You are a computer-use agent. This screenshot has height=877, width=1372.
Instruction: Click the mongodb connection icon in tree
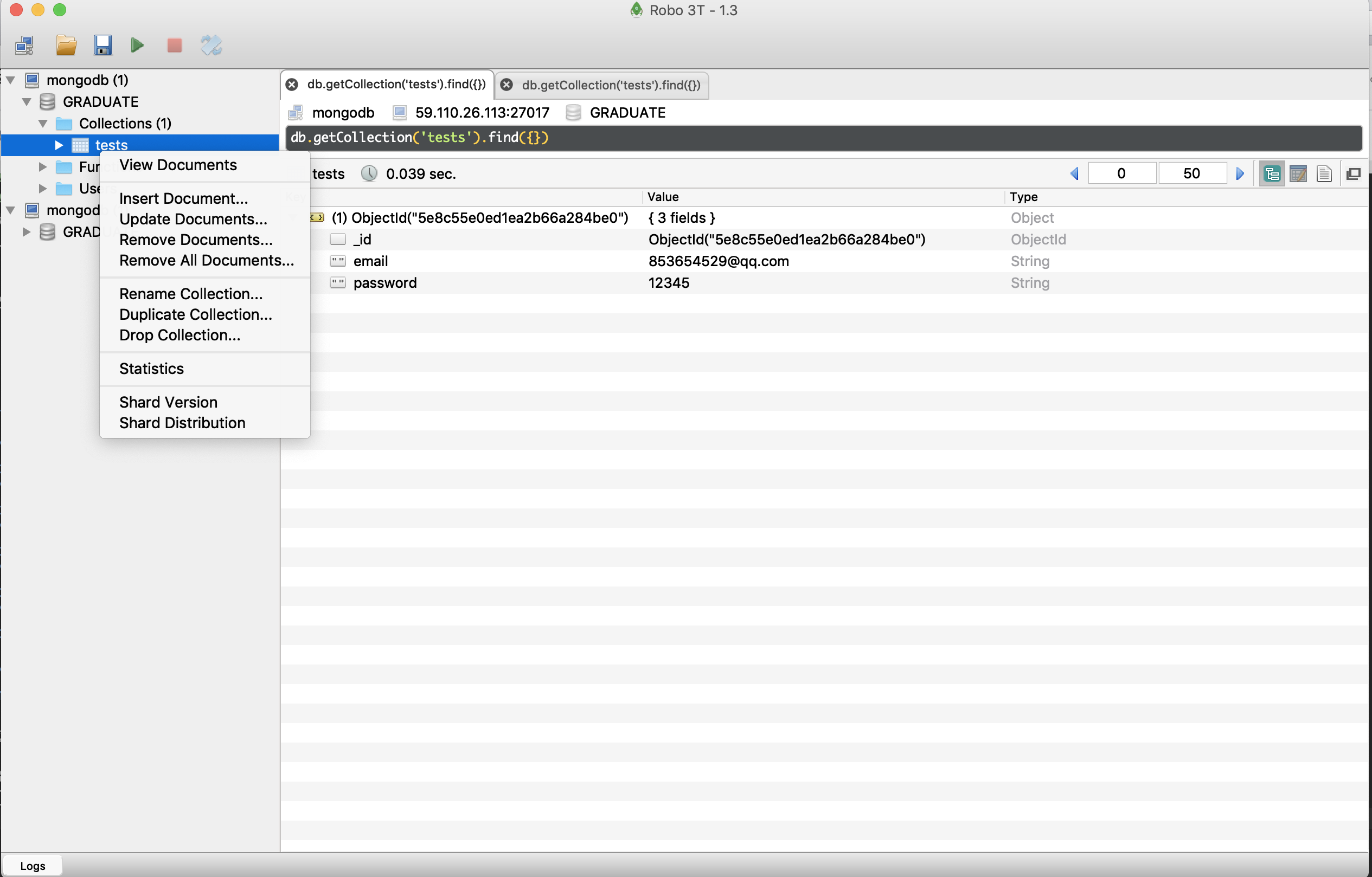pos(32,80)
